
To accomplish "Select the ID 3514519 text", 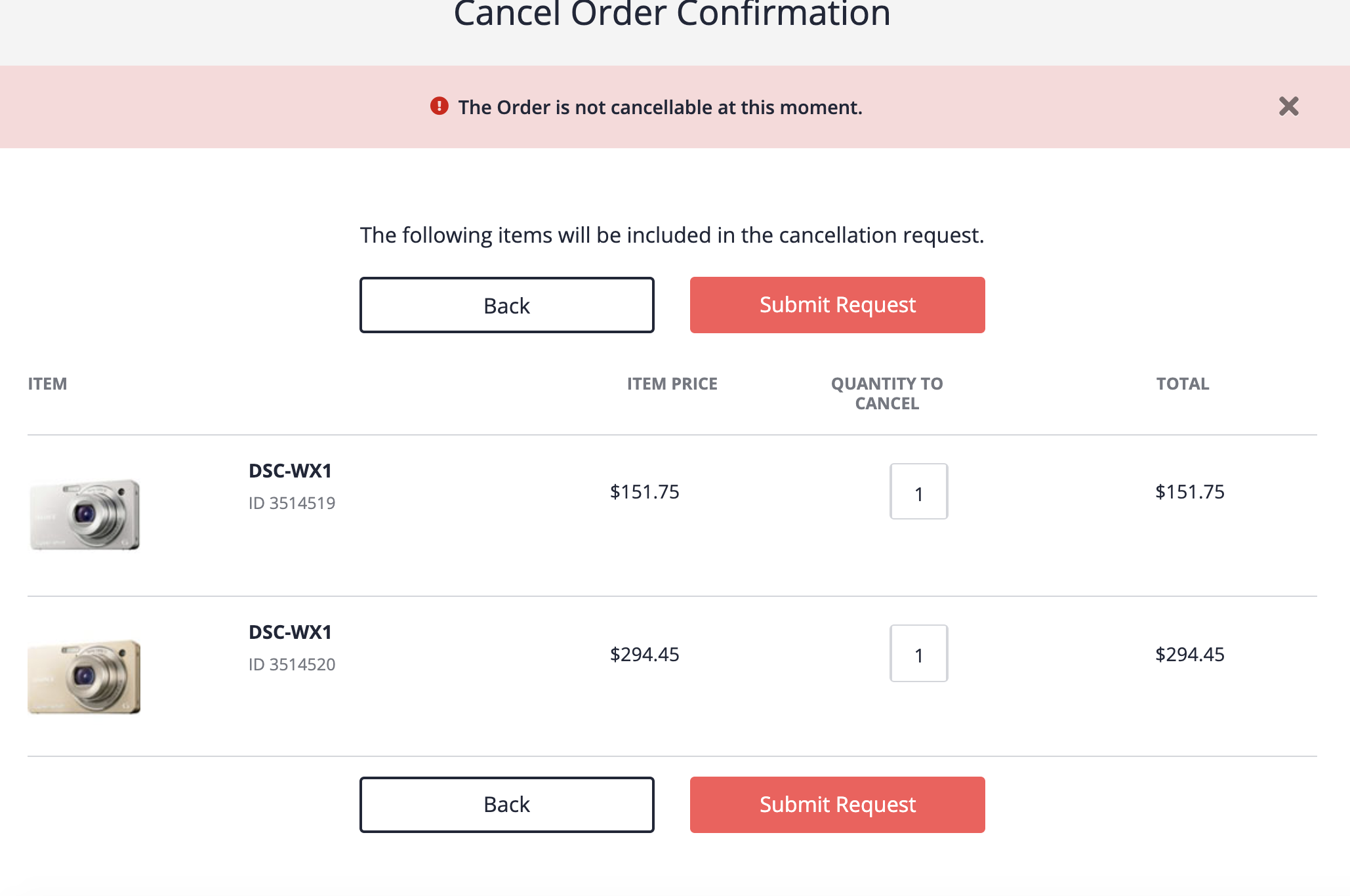I will [292, 503].
